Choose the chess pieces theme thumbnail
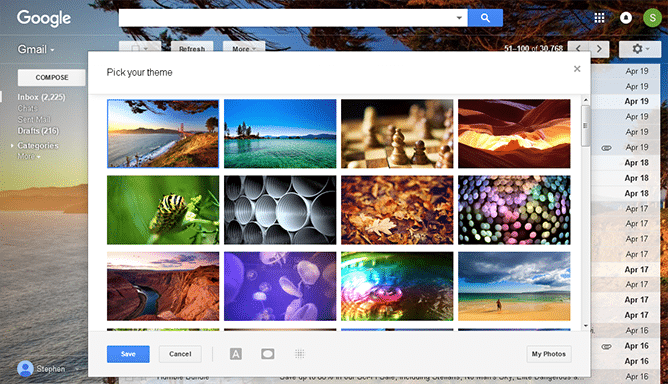The height and width of the screenshot is (384, 668). pos(397,134)
